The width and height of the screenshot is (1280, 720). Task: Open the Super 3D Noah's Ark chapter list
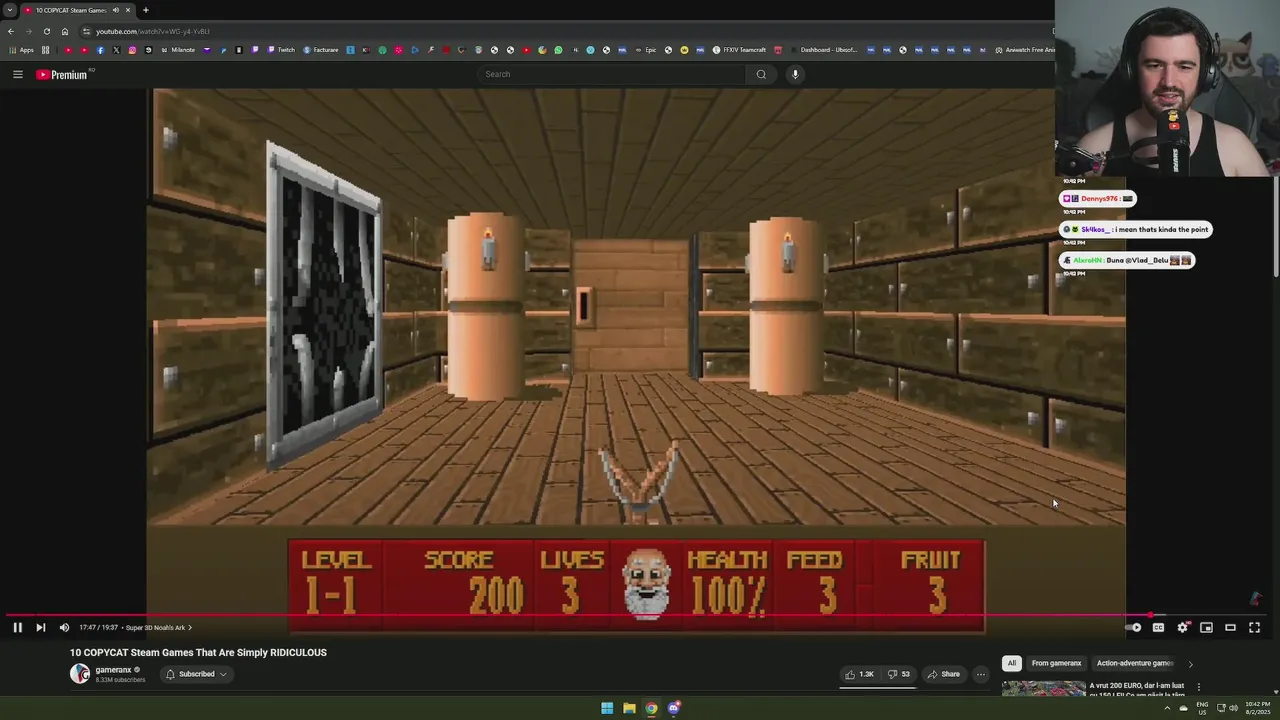[x=158, y=627]
